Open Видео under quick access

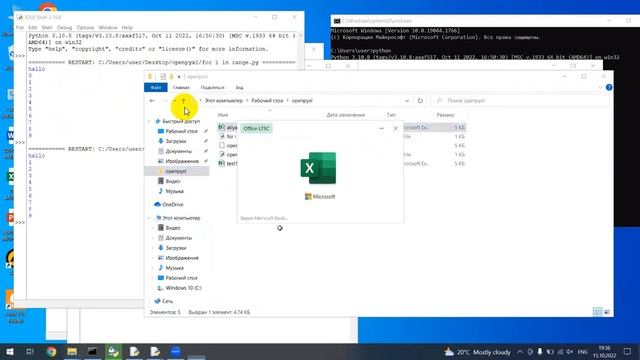tap(173, 181)
